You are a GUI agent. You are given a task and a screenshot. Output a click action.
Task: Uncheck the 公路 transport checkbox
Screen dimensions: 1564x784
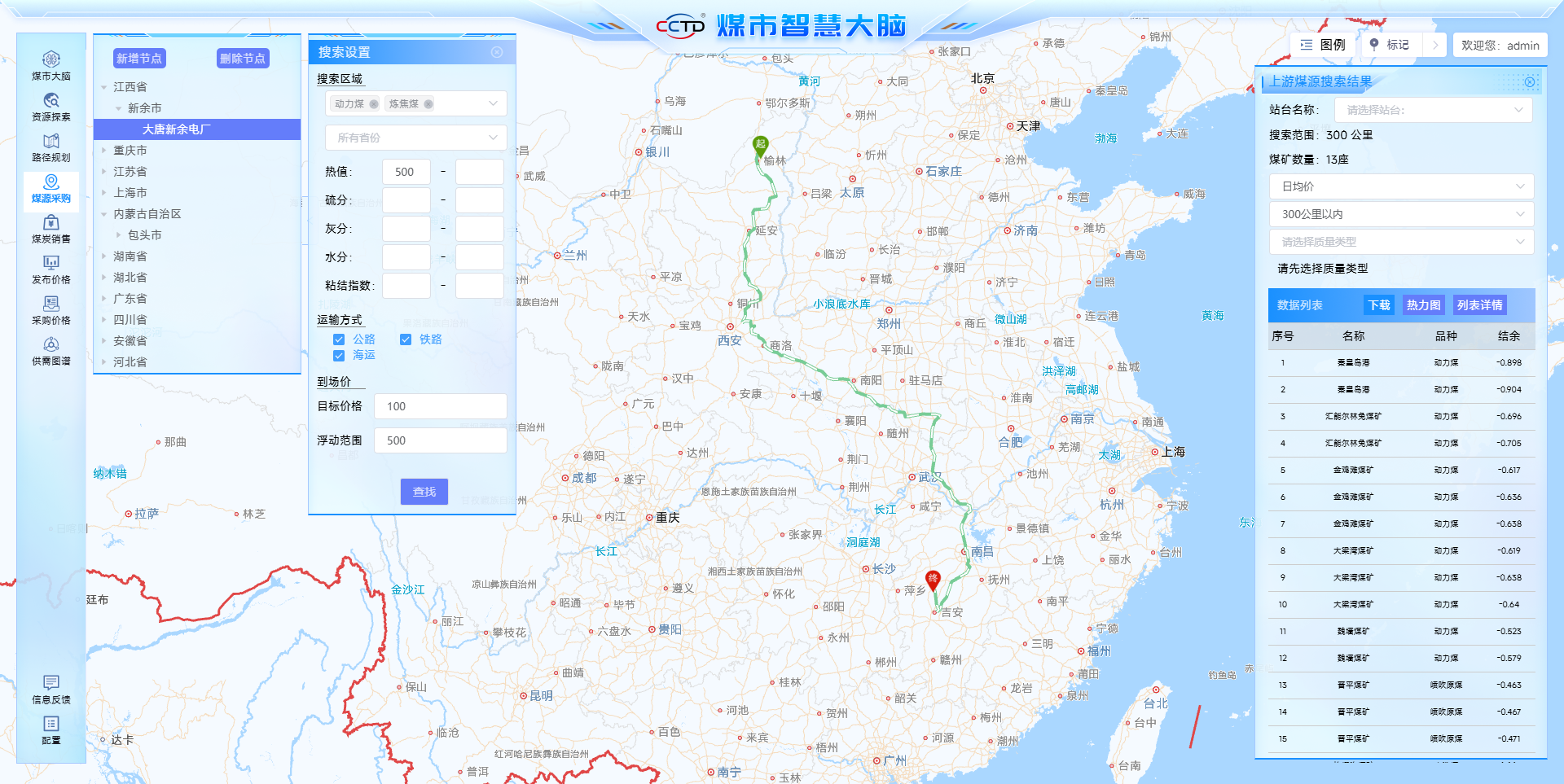point(339,339)
